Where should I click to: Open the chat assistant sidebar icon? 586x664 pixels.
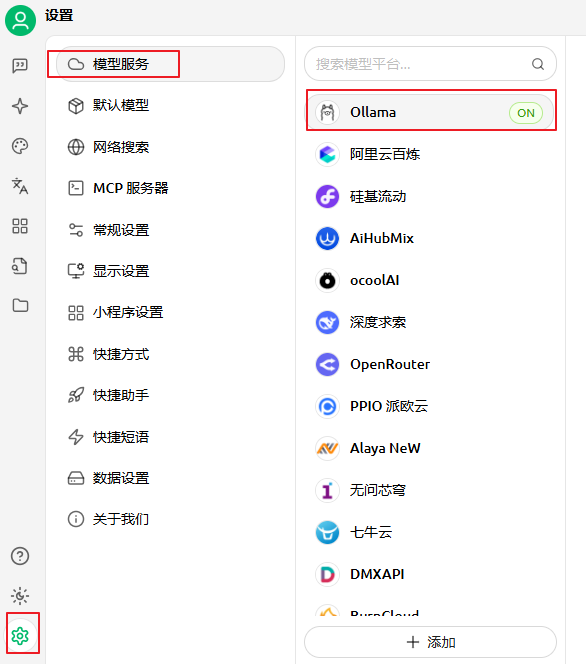tap(20, 66)
